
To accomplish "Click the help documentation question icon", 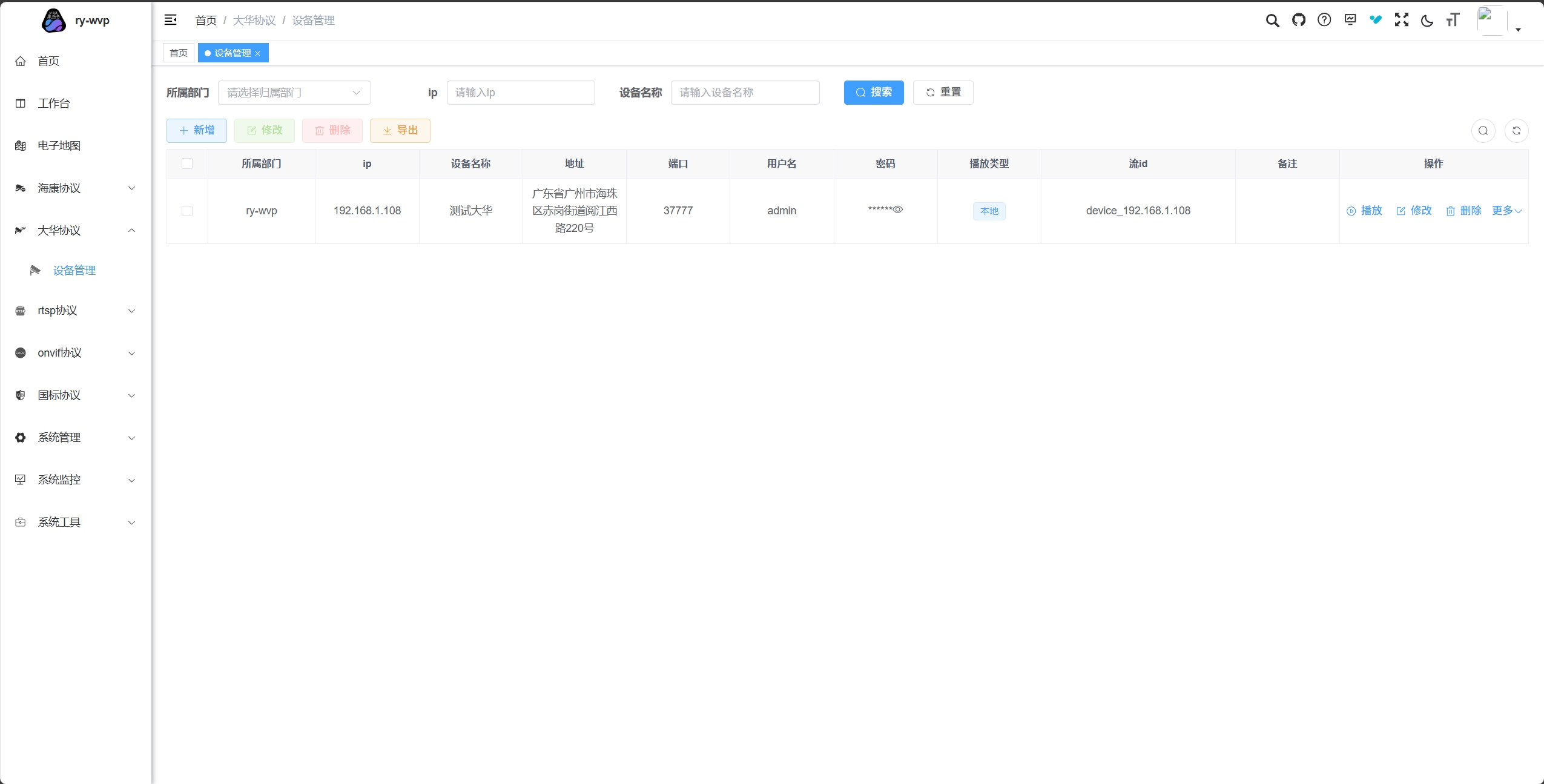I will click(1324, 20).
